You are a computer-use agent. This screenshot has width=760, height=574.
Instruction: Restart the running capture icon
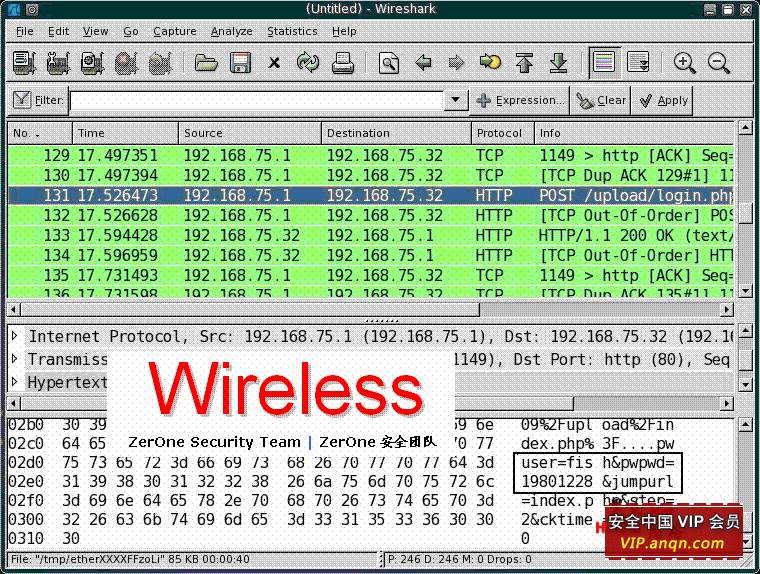pos(160,63)
